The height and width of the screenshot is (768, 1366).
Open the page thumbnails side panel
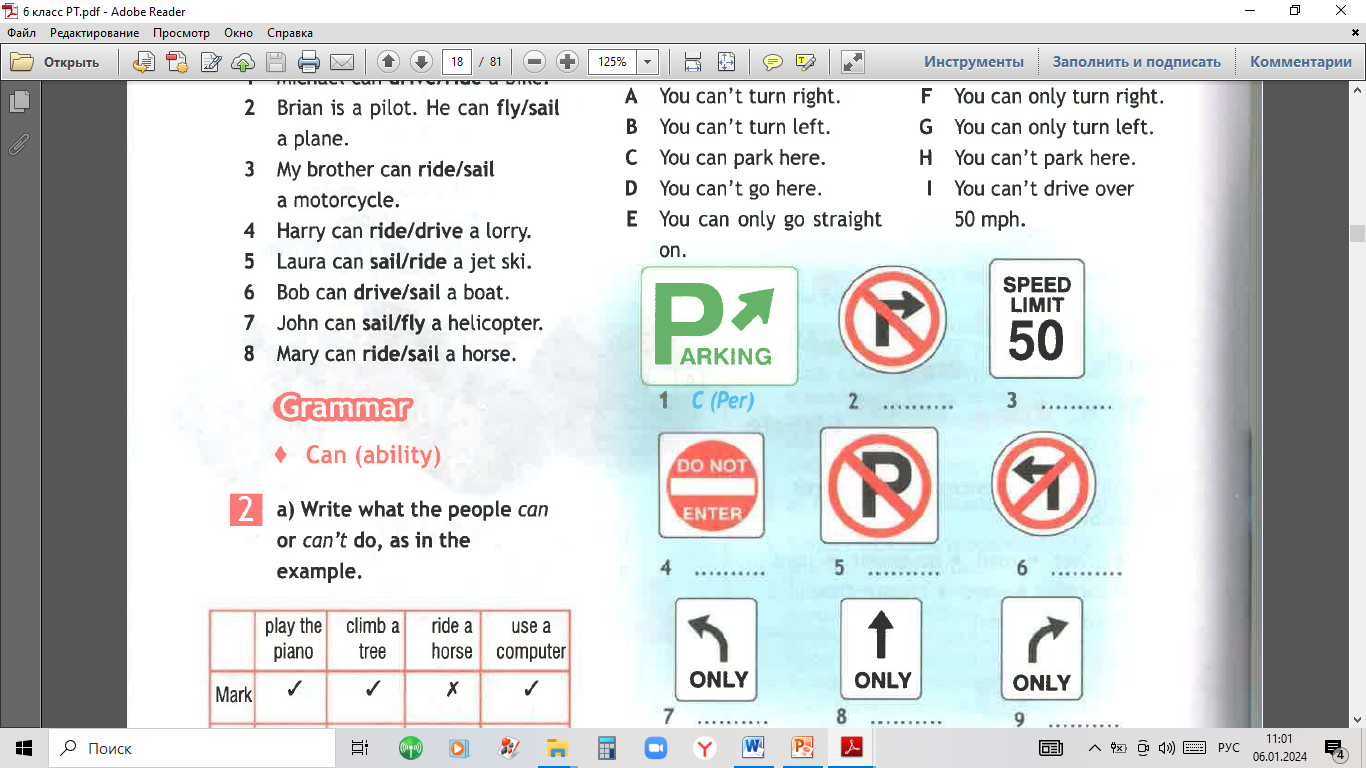(x=19, y=102)
